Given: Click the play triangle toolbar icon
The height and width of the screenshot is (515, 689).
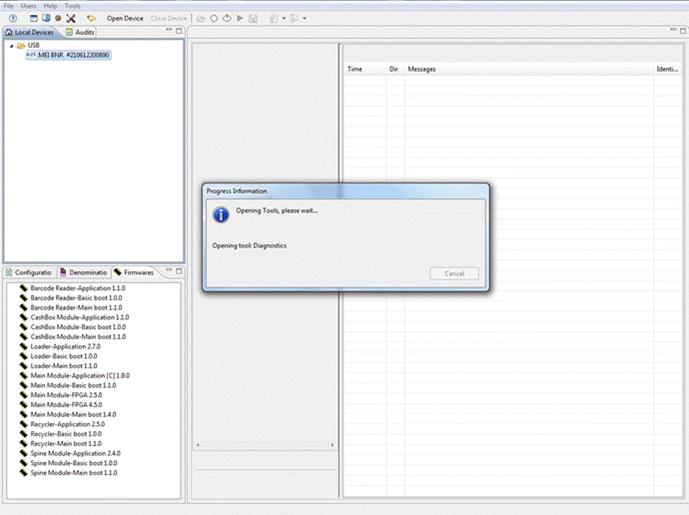Looking at the screenshot, I should (x=240, y=18).
